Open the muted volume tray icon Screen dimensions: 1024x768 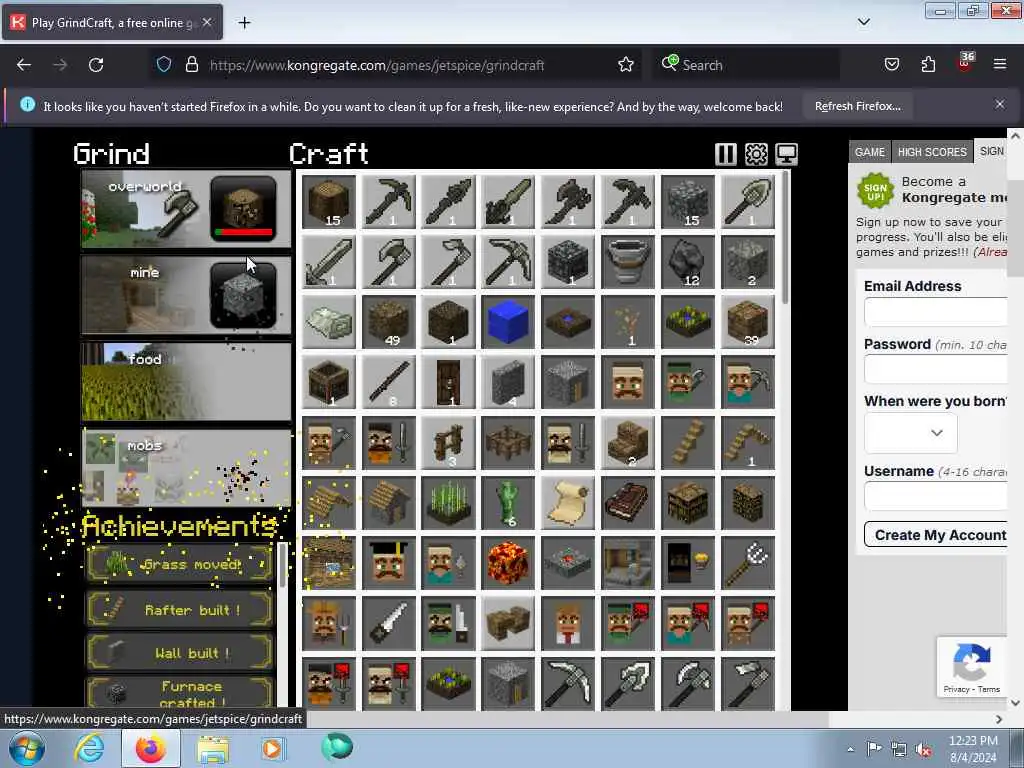click(x=923, y=749)
